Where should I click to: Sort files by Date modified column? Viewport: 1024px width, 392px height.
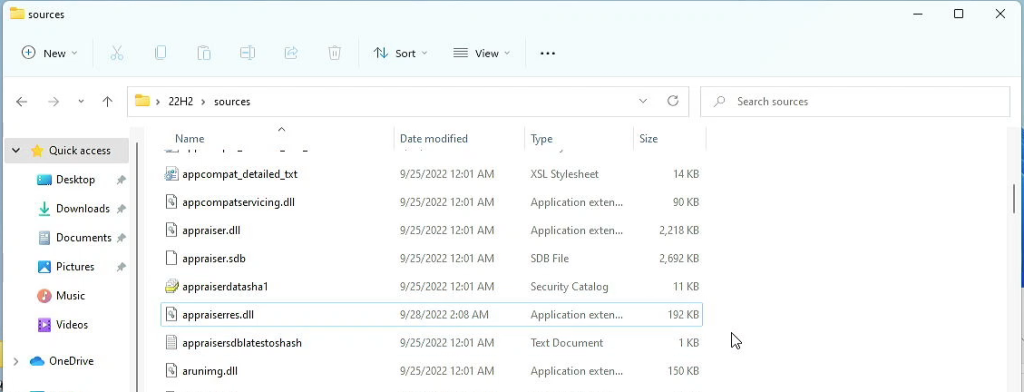[434, 139]
